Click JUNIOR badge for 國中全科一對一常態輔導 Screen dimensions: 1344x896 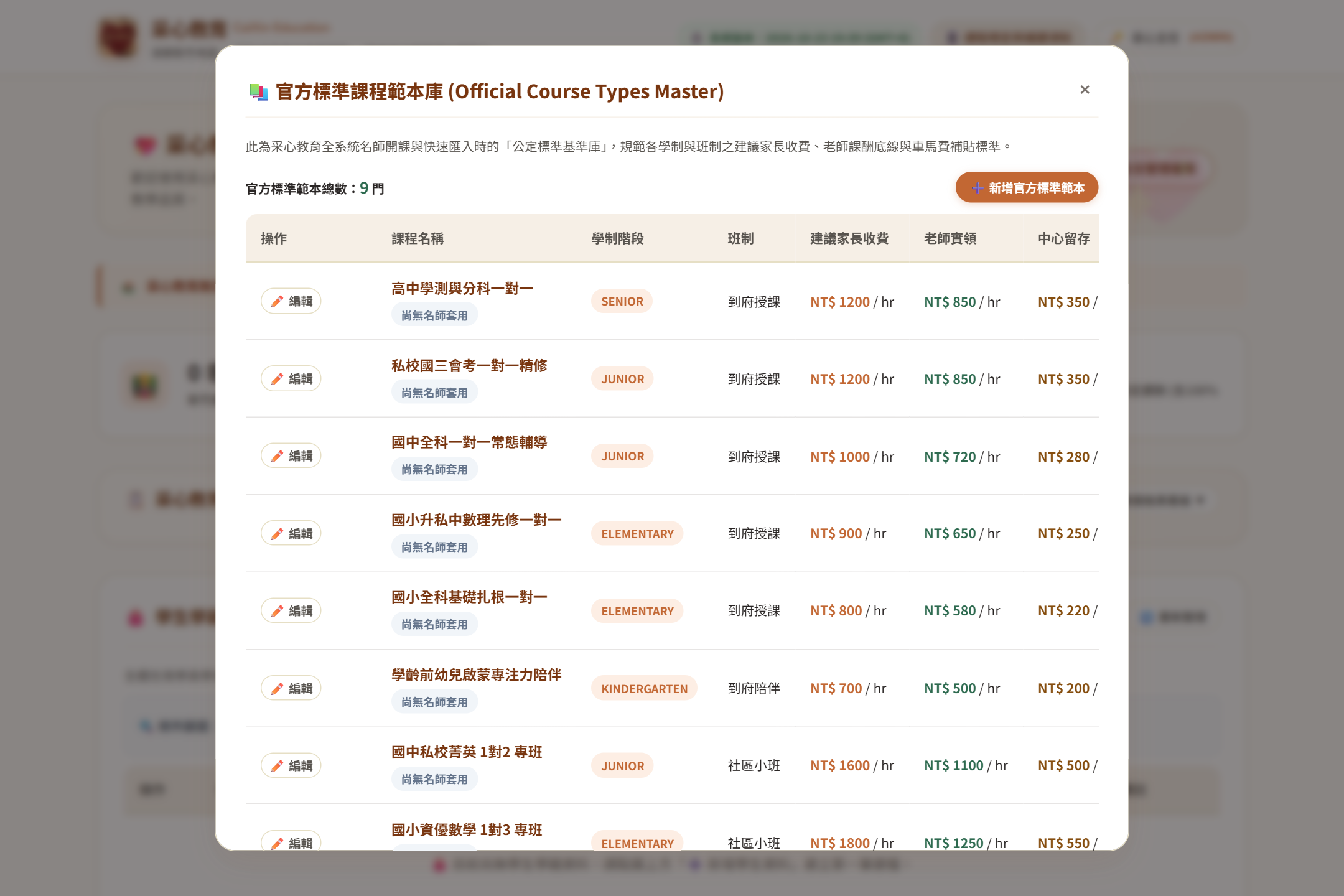coord(622,456)
